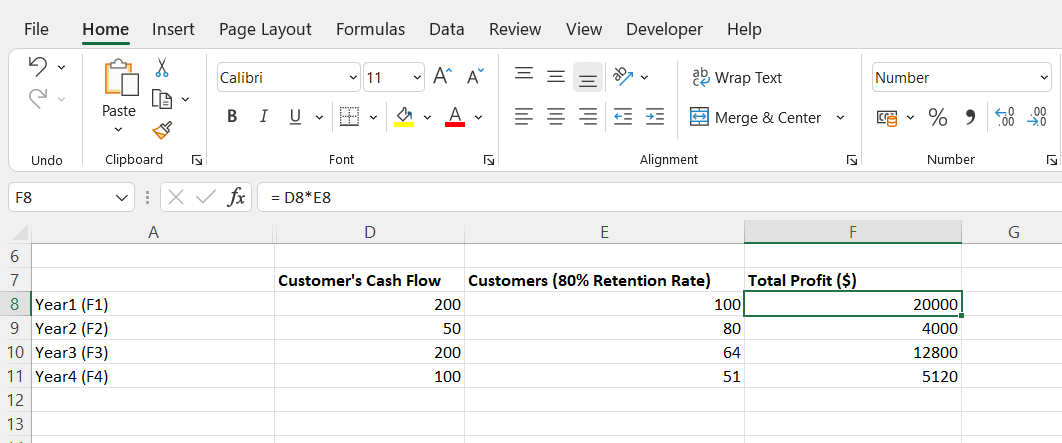Apply Comma style
Viewport: 1062px width, 443px height.
coord(970,118)
